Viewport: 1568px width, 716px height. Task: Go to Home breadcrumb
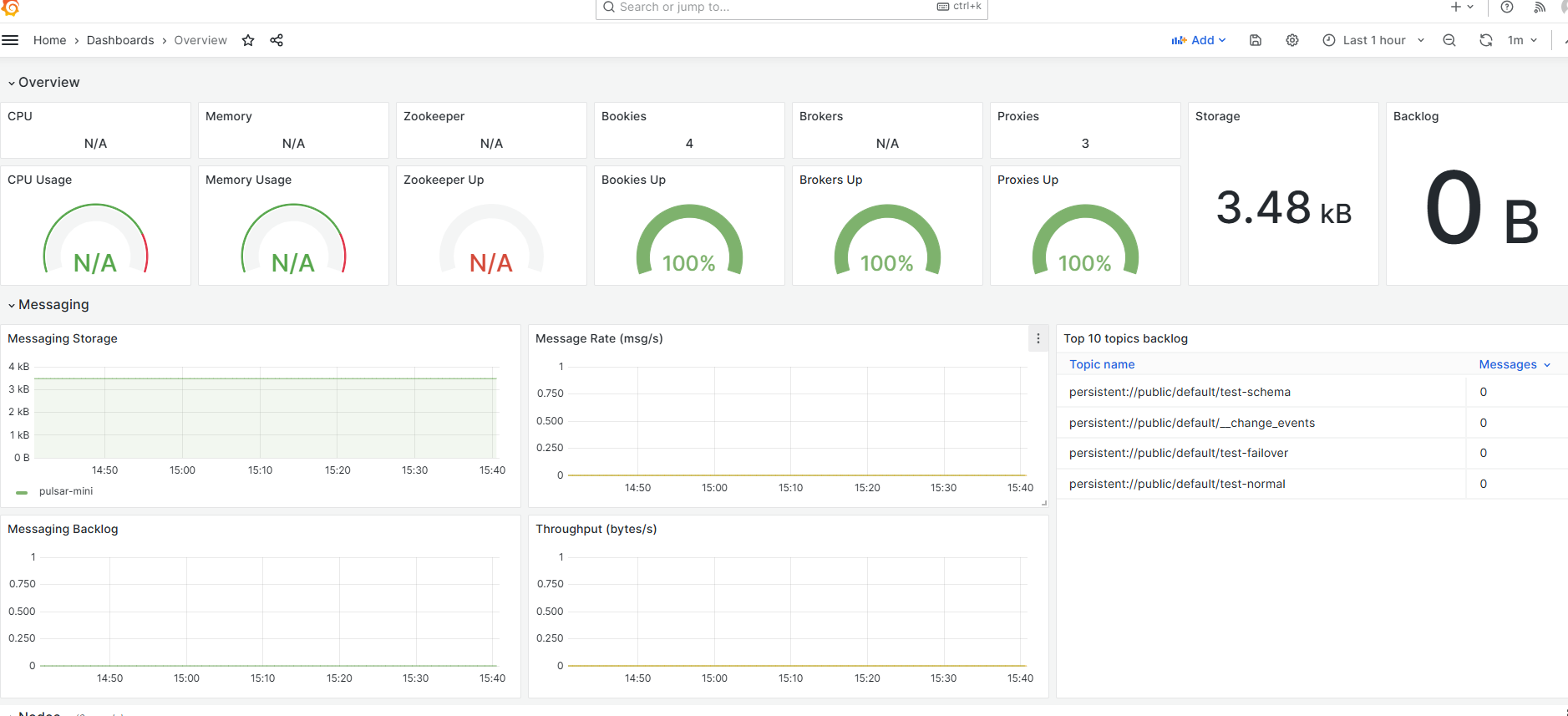pyautogui.click(x=49, y=40)
